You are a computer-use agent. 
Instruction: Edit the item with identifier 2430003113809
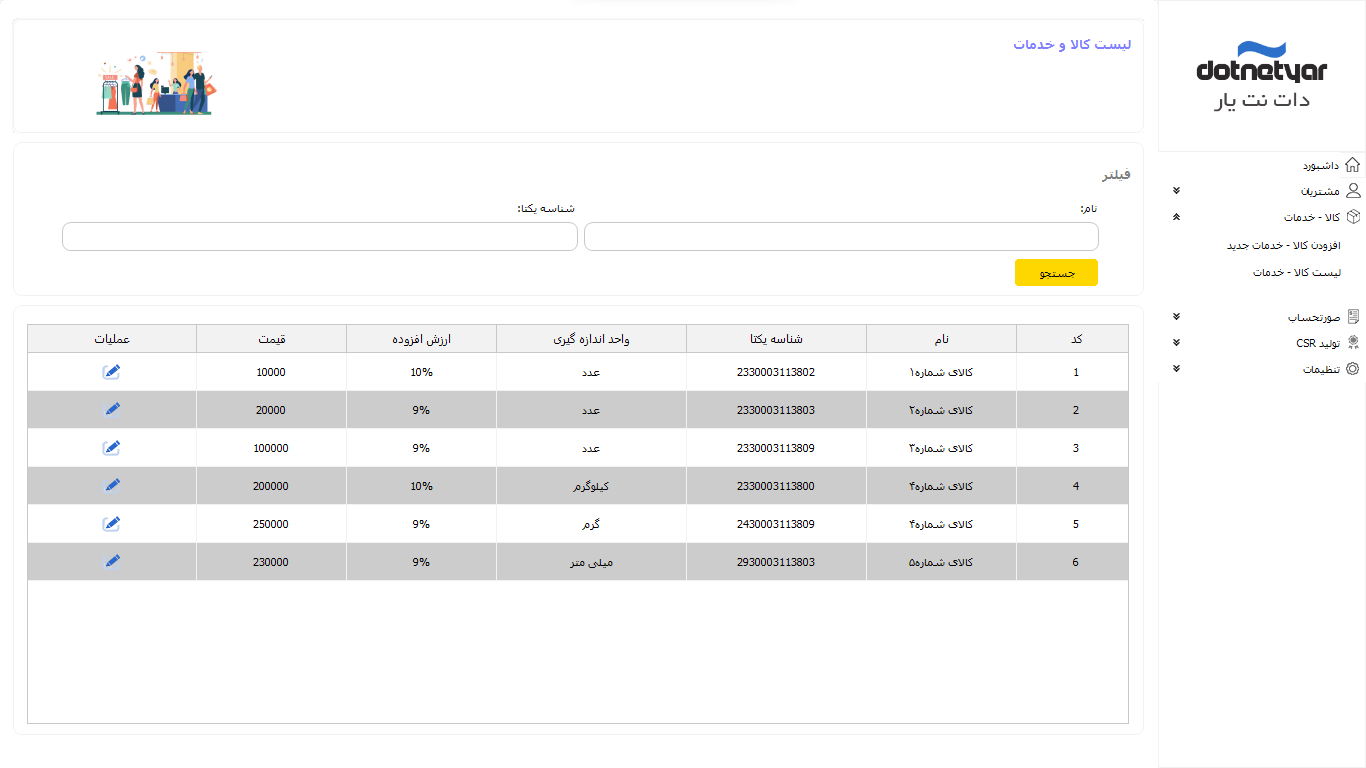(x=112, y=524)
